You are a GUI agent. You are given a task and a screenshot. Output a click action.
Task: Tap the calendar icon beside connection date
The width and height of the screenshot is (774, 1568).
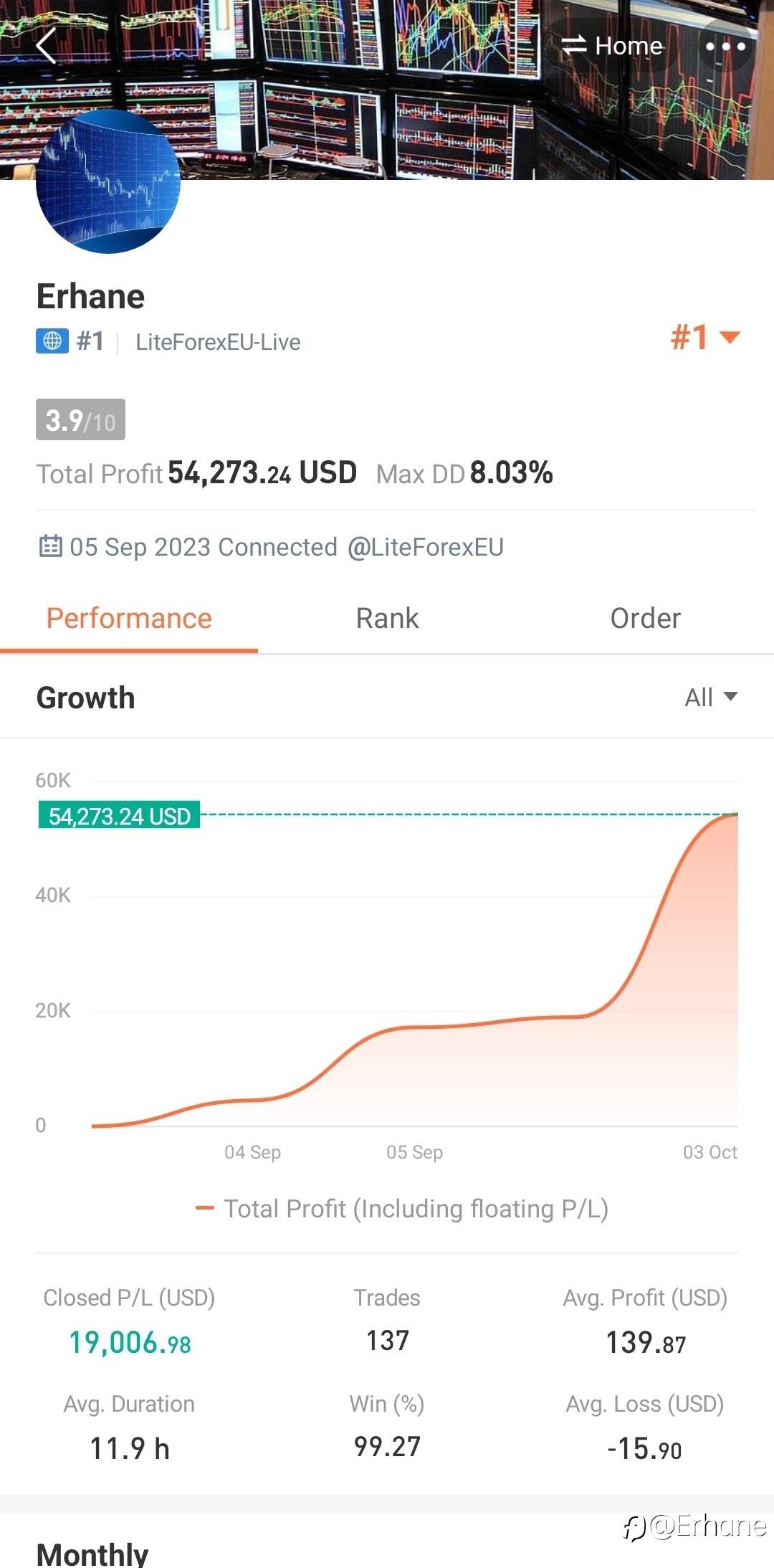(50, 546)
